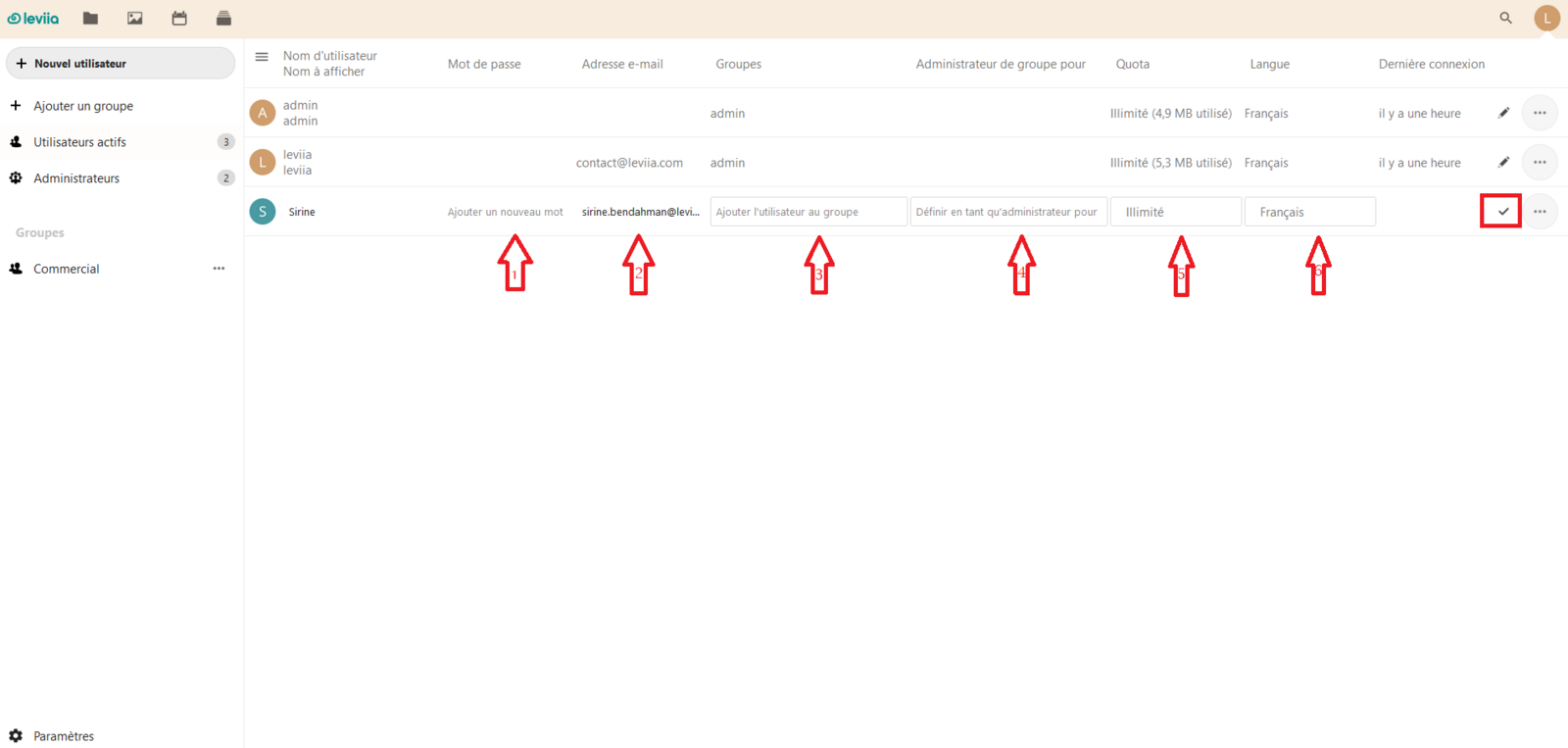Viewport: 1568px width, 748px height.
Task: Open Commercial group options menu
Action: coord(219,269)
